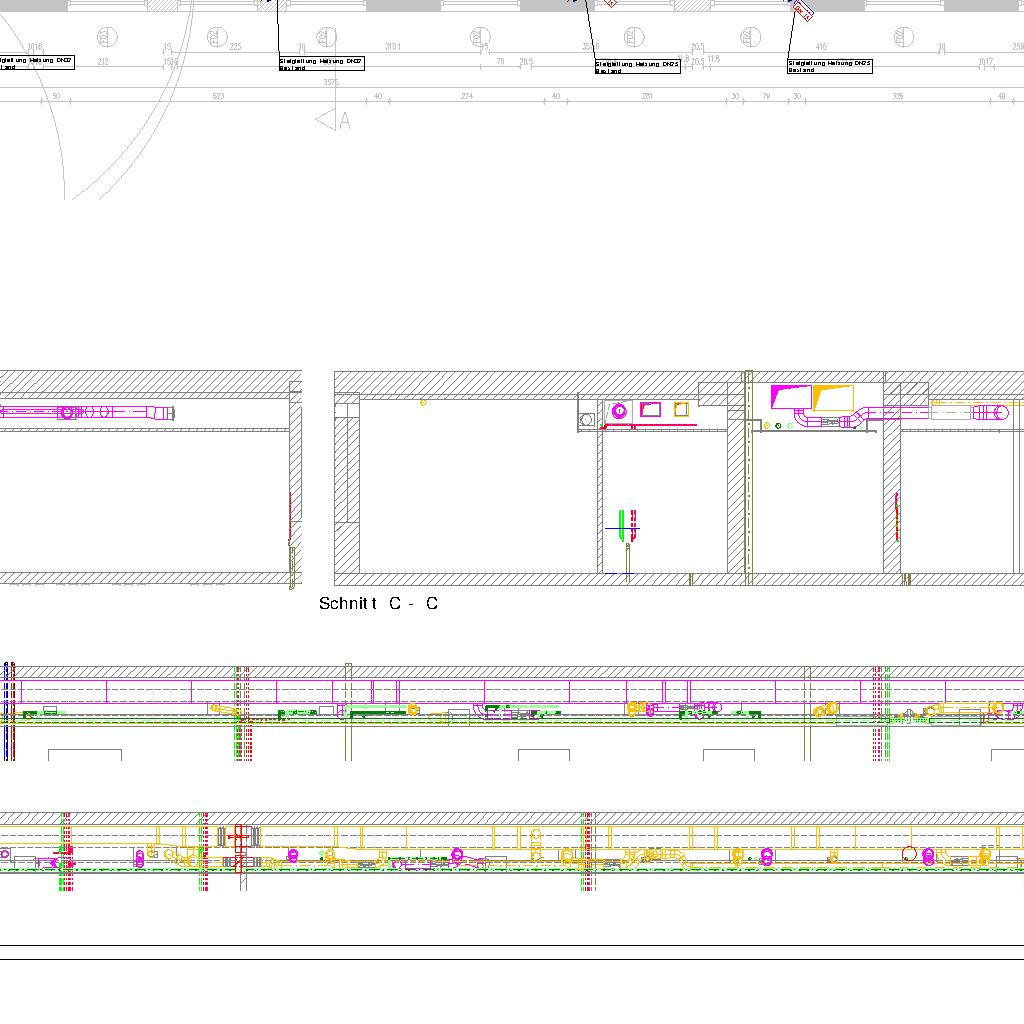Click the 'Schnitt C - C' section title
1024x1024 pixels.
[378, 604]
